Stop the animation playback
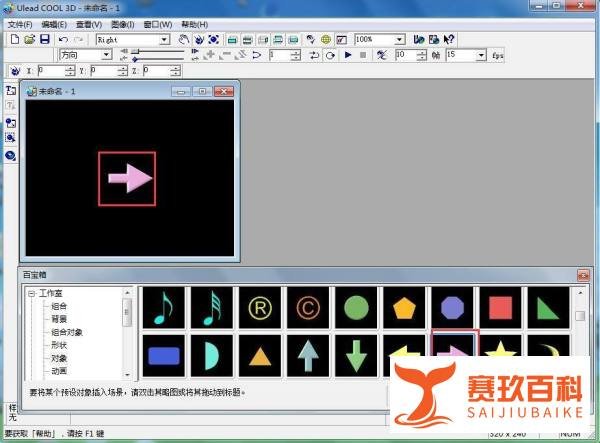The height and width of the screenshot is (443, 600). coord(363,55)
